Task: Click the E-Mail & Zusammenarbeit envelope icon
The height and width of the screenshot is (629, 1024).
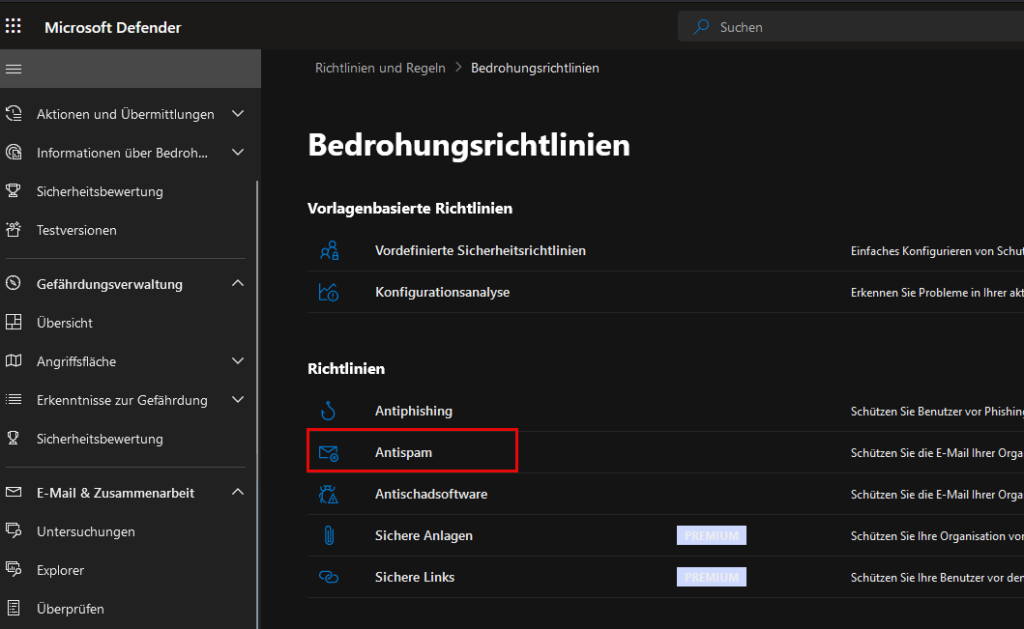Action: [13, 492]
